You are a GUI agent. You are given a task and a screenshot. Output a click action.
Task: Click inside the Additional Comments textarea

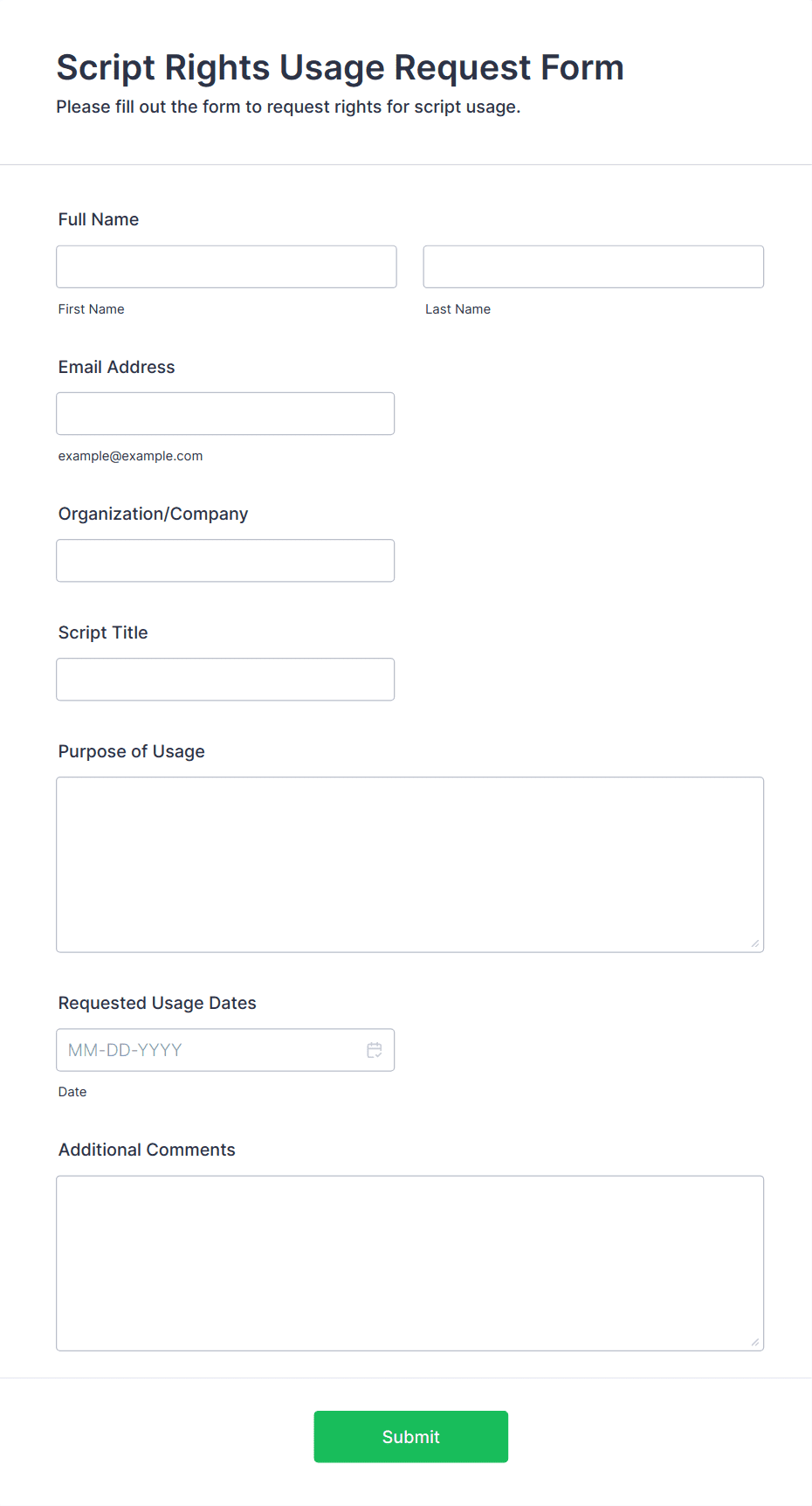409,1262
